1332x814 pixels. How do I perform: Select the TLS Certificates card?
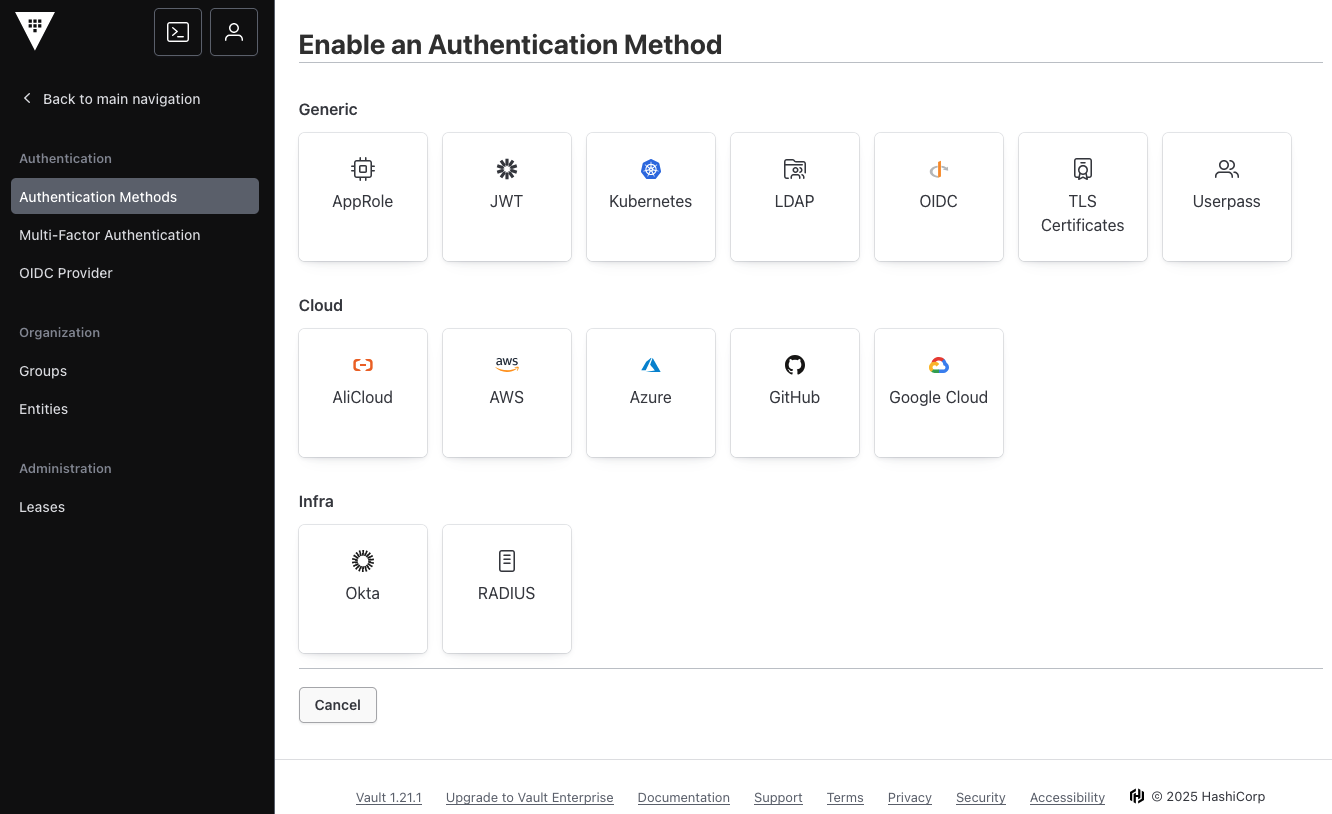1083,197
